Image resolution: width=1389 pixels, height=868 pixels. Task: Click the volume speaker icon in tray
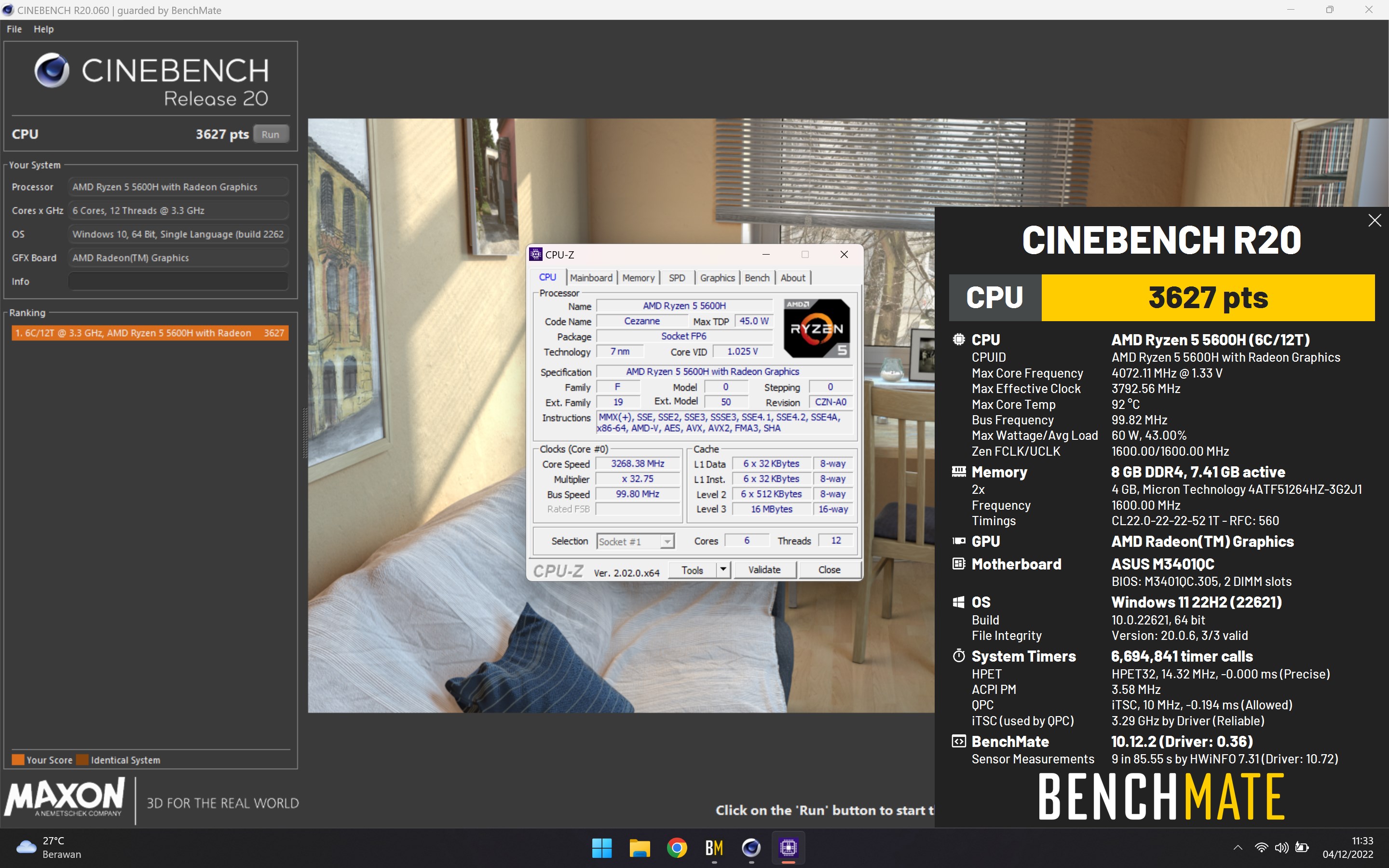point(1281,847)
